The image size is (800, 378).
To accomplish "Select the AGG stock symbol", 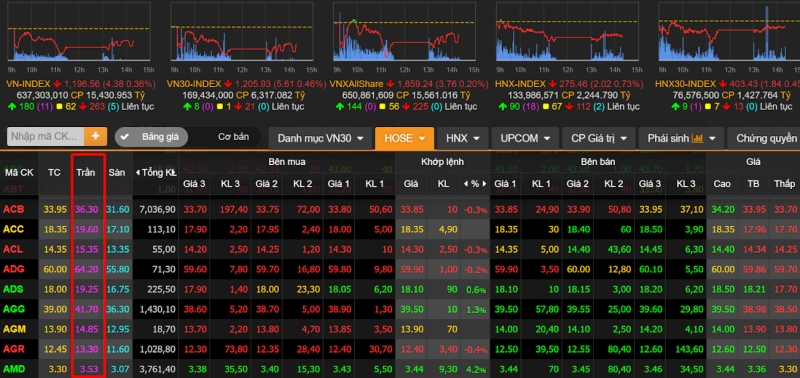I will [x=14, y=309].
